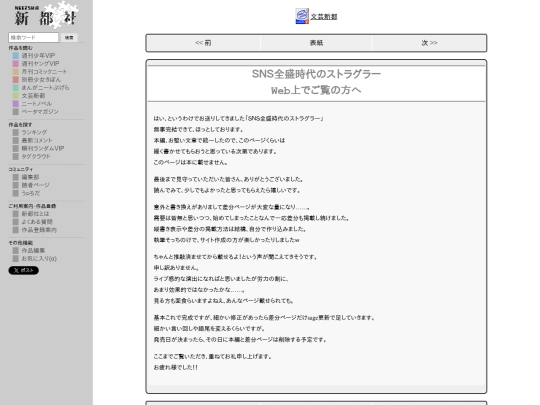Go to previous page with << 前
The height and width of the screenshot is (405, 540).
click(203, 43)
